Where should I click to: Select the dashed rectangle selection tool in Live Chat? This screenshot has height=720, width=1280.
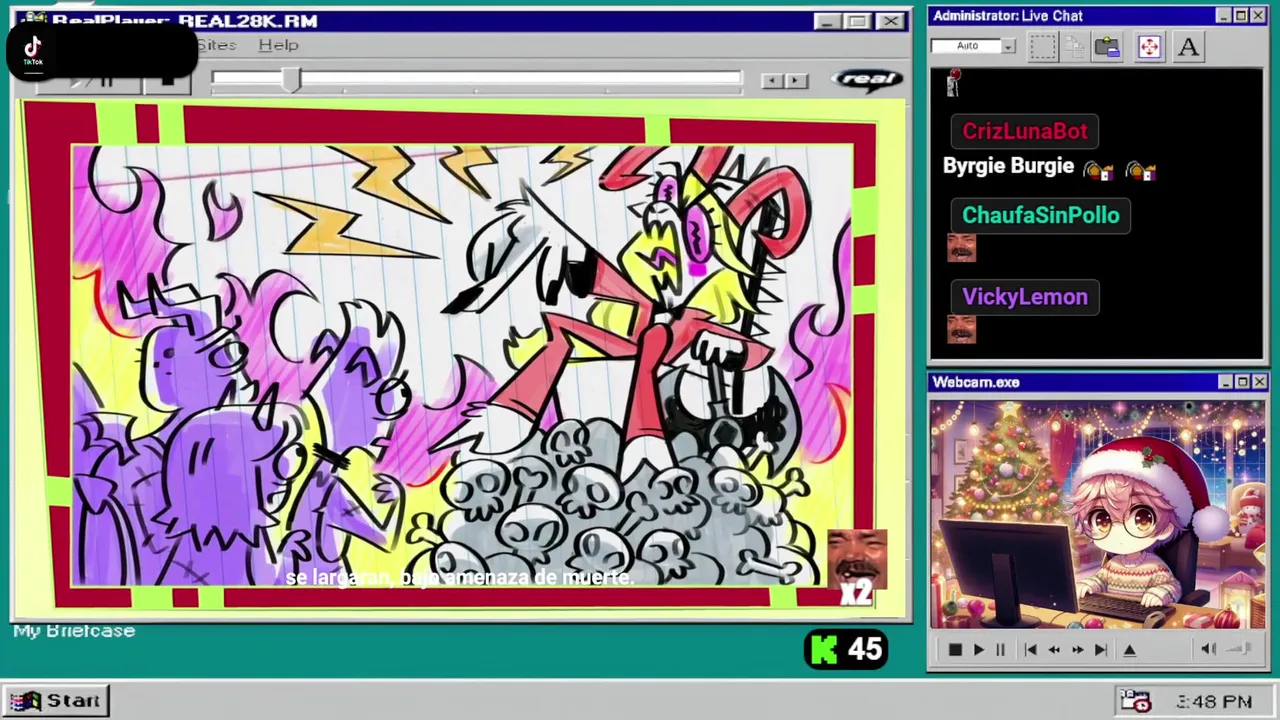1042,47
